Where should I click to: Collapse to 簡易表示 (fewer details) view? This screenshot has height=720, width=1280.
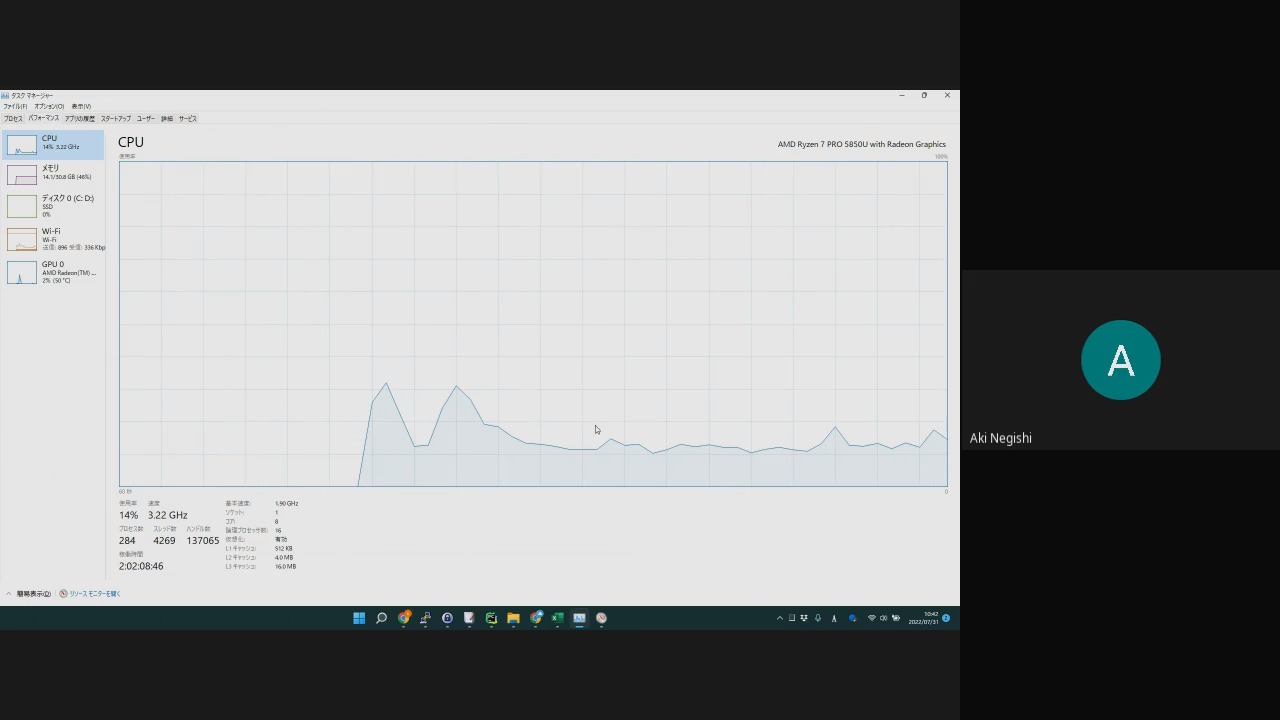click(x=32, y=594)
